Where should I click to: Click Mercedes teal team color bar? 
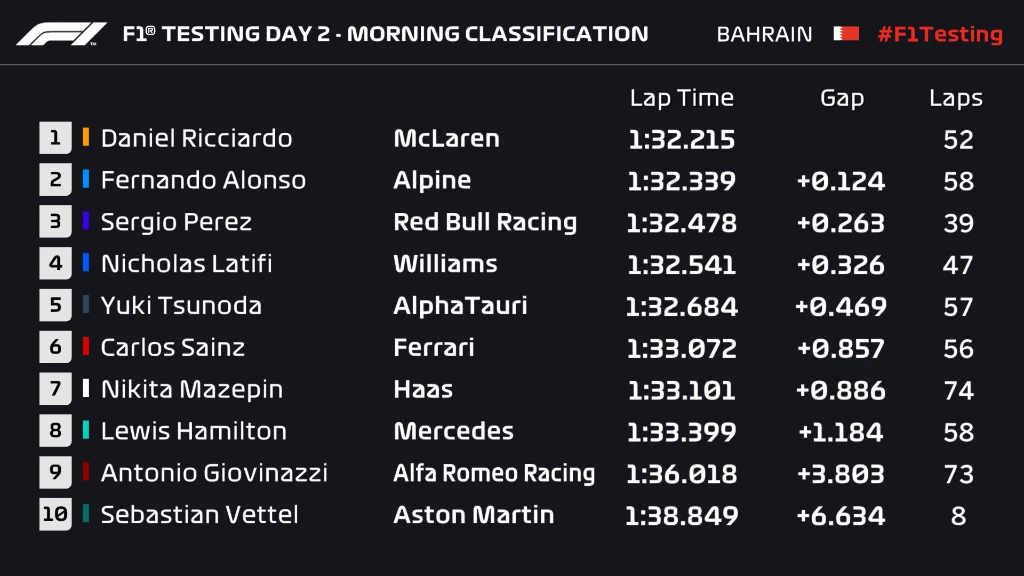(x=86, y=431)
